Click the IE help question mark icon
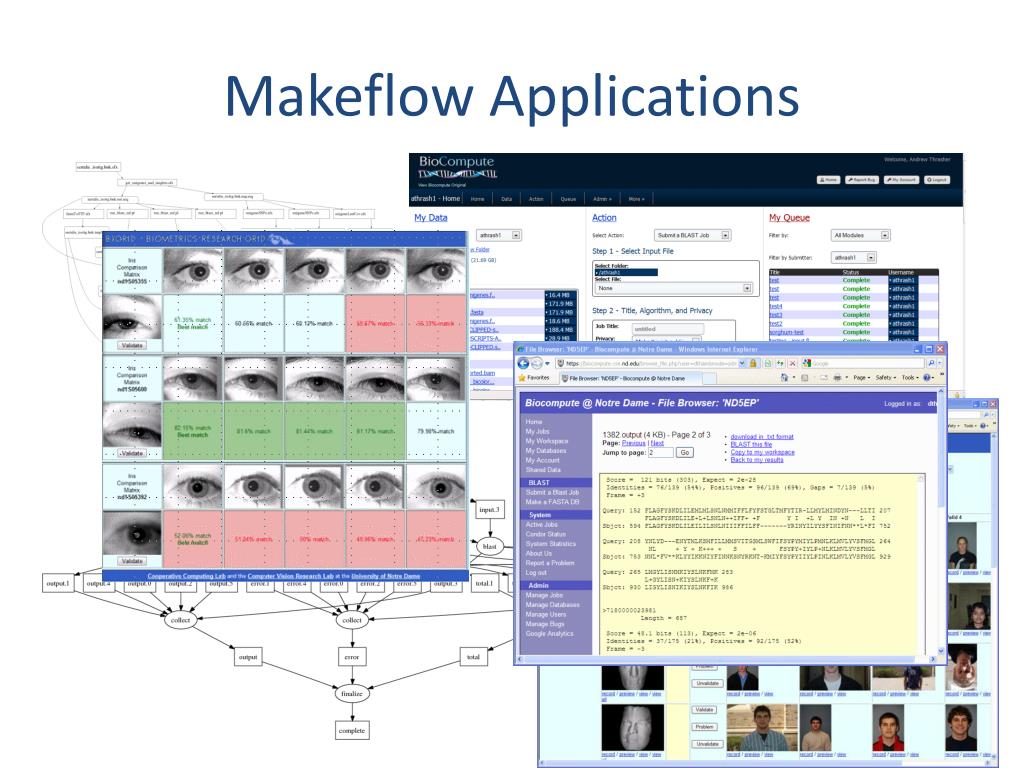The width and height of the screenshot is (1024, 768). coord(927,378)
